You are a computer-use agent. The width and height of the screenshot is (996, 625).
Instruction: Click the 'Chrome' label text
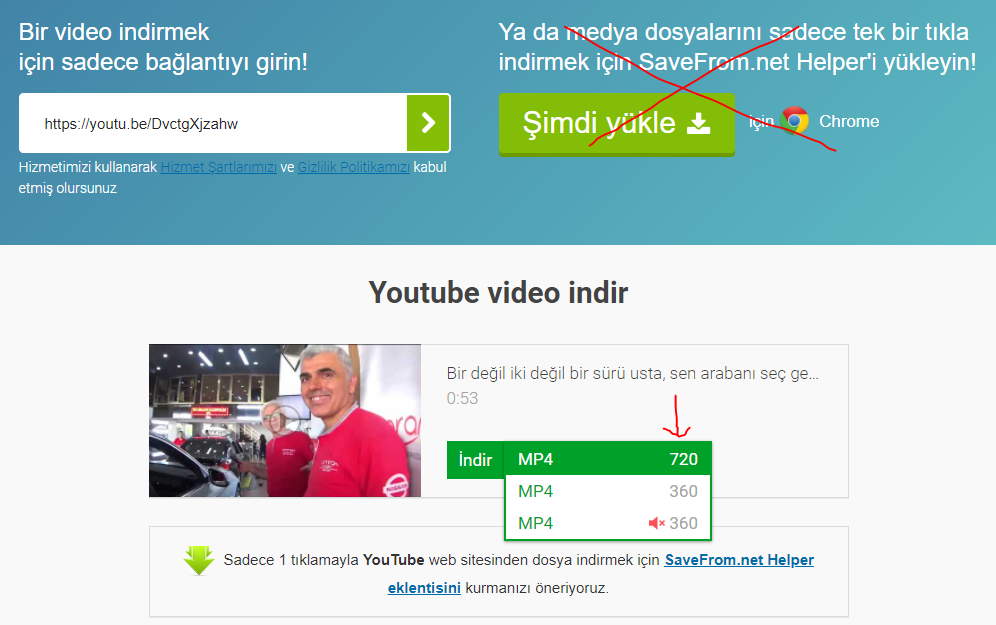[x=849, y=121]
